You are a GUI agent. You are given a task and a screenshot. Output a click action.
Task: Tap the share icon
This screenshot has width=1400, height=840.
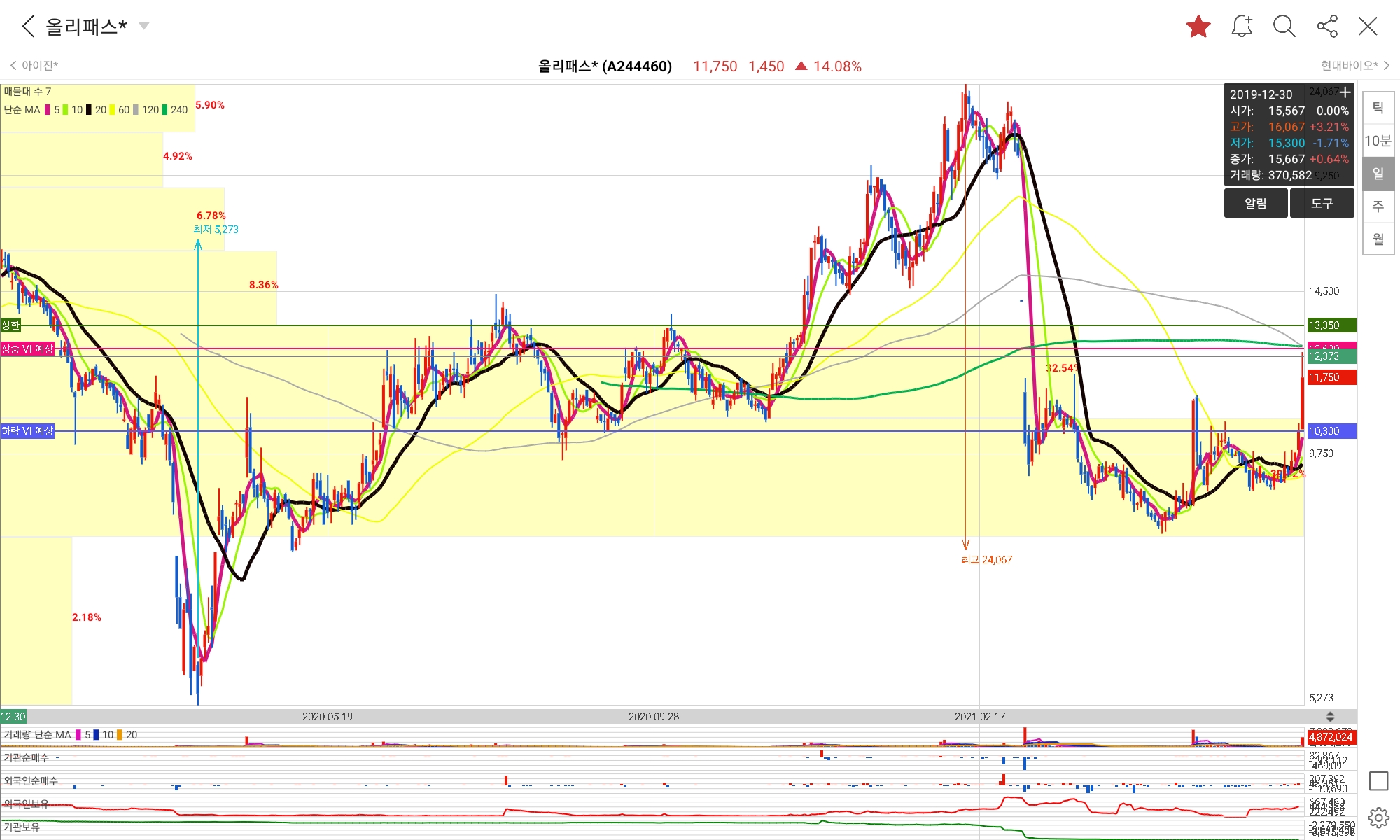1326,27
